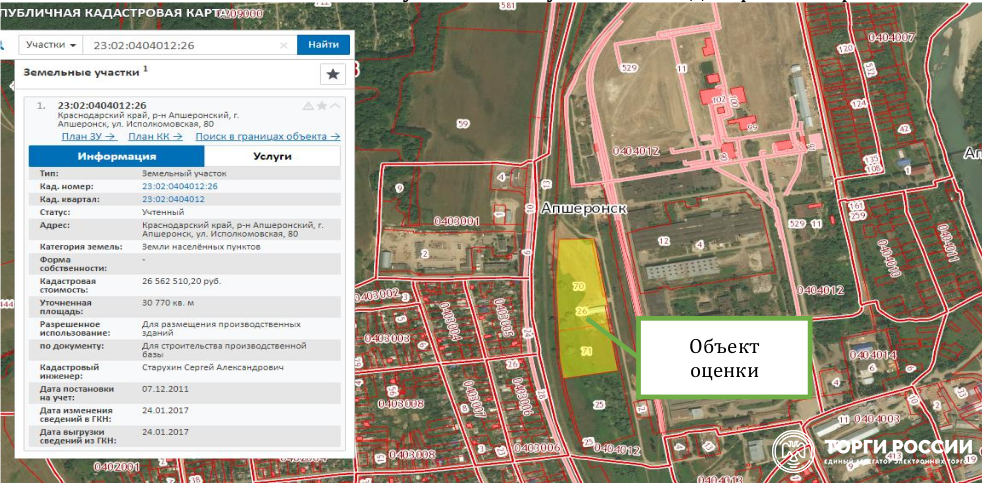The image size is (982, 483).
Task: Open the Участки search type dropdown
Action: 52,45
